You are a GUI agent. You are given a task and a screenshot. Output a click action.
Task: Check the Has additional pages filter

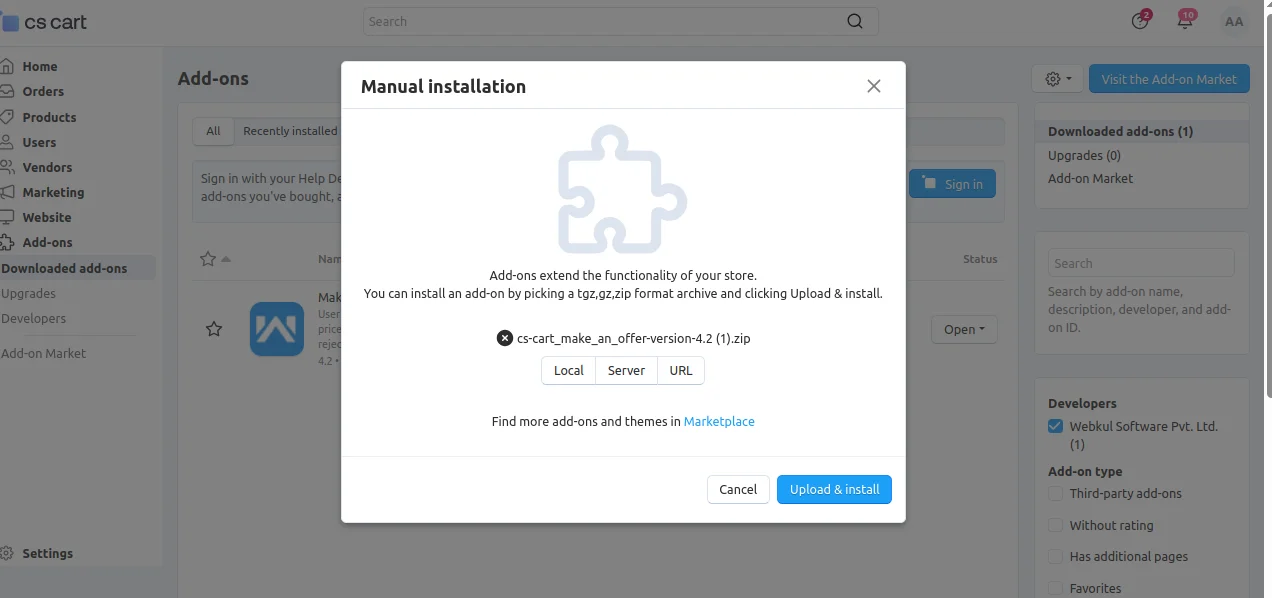tap(1055, 556)
